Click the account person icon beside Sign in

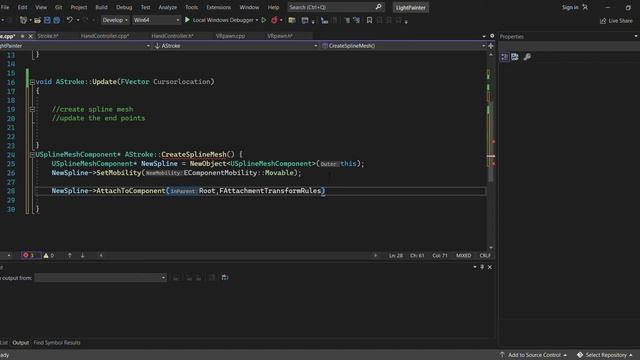point(585,7)
